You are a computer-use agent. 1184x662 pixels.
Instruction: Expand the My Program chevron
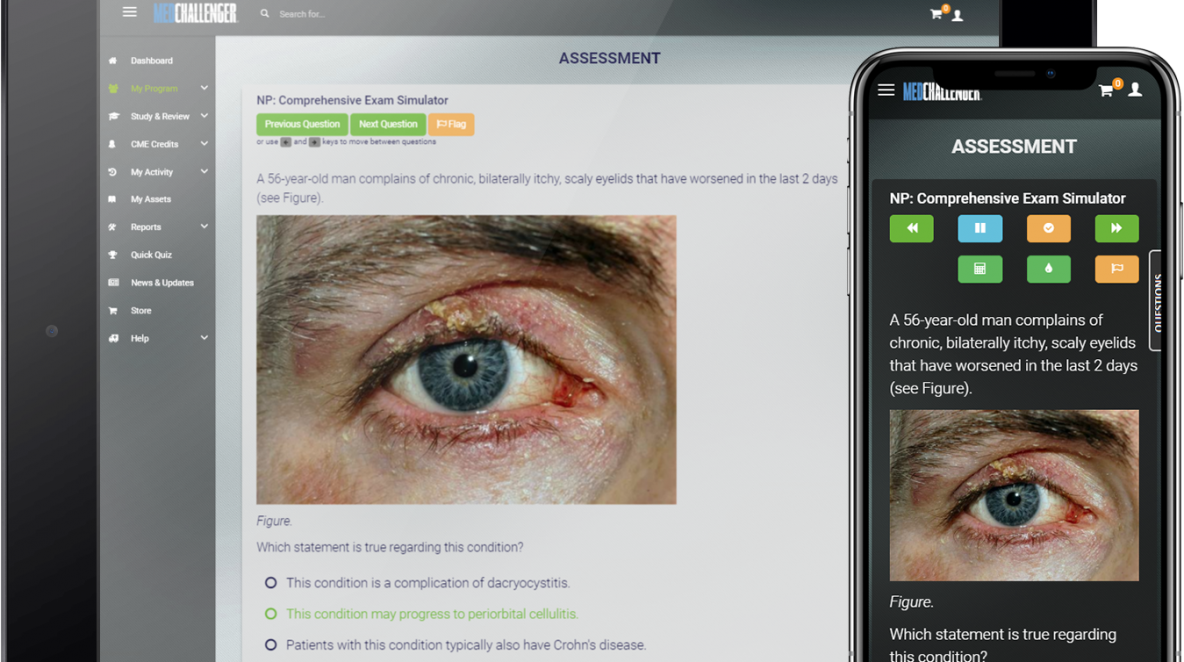[204, 88]
